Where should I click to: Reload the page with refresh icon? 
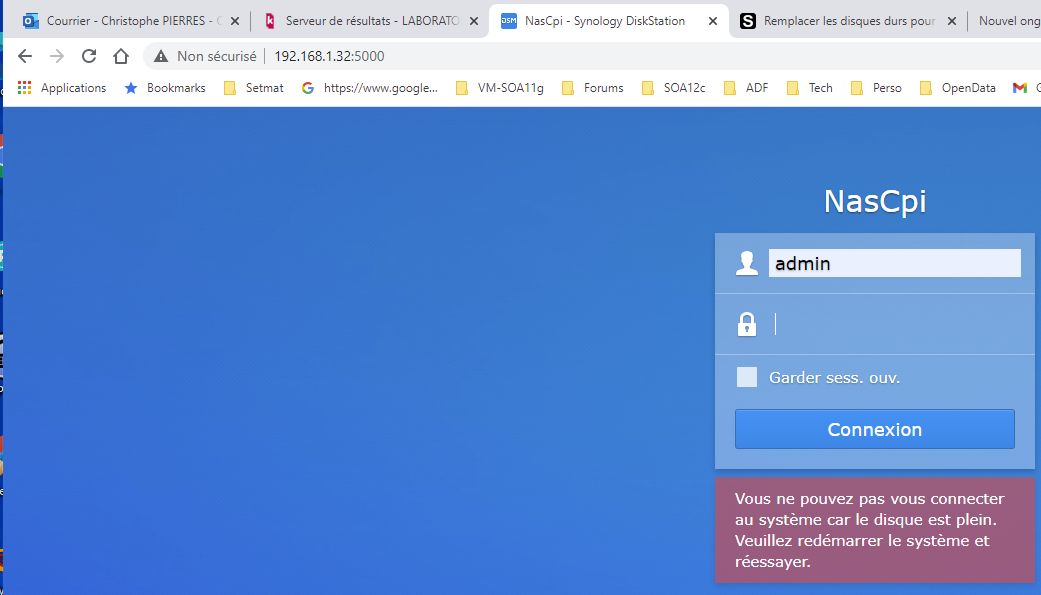pyautogui.click(x=89, y=56)
